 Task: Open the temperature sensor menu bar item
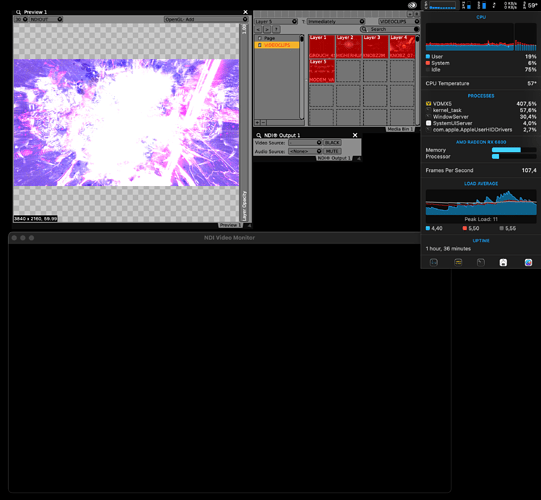coord(530,5)
